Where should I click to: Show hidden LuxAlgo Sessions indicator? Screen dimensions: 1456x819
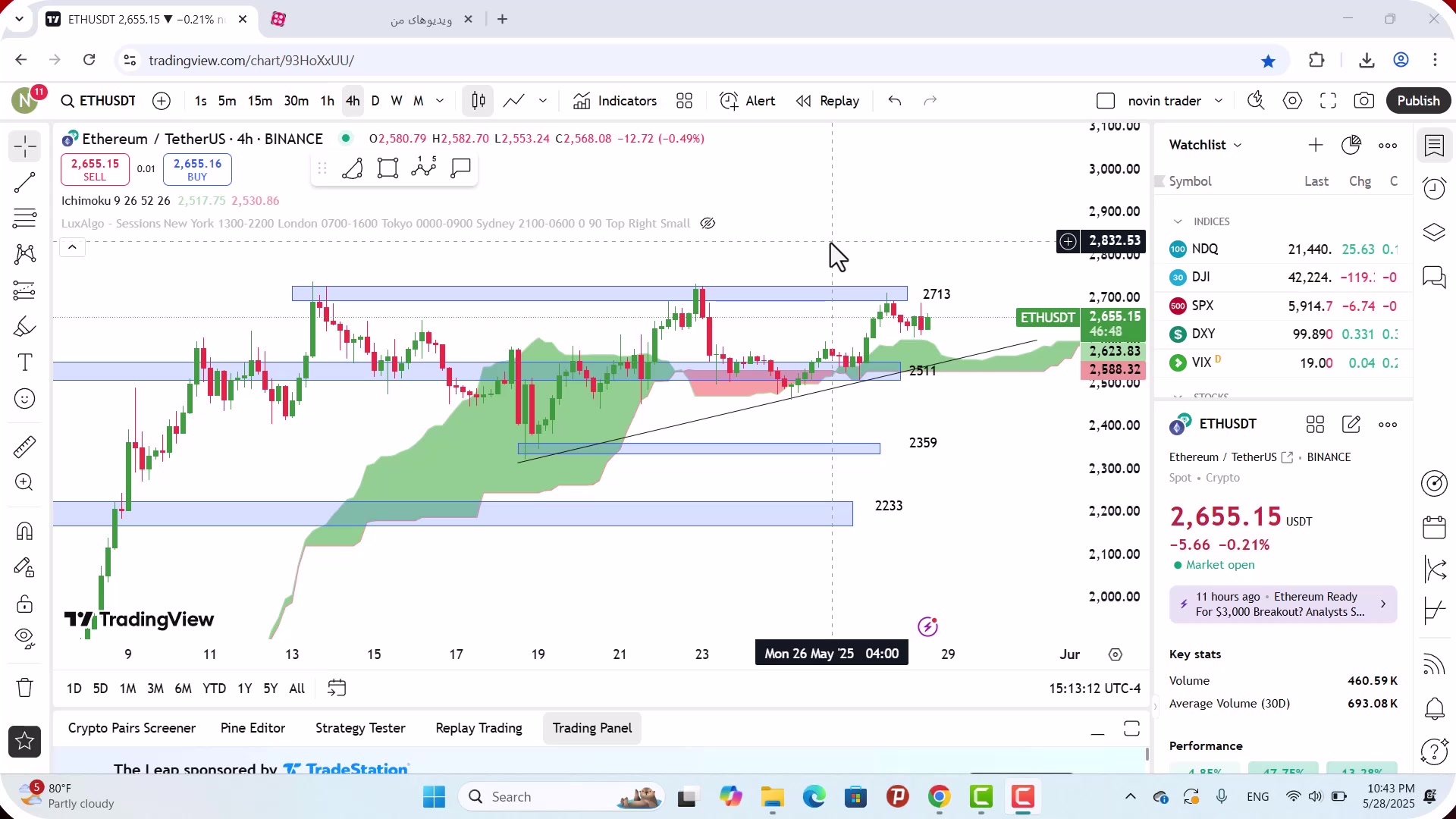(x=708, y=224)
